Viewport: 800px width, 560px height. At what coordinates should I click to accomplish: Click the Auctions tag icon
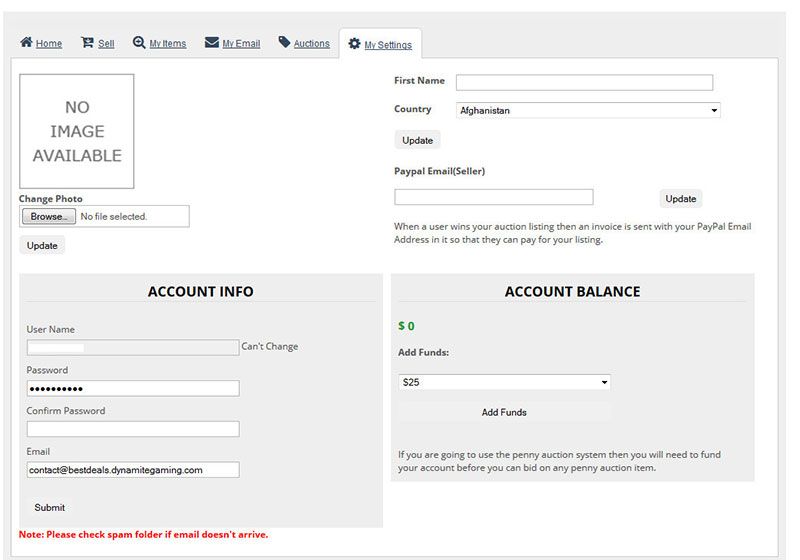pos(284,42)
